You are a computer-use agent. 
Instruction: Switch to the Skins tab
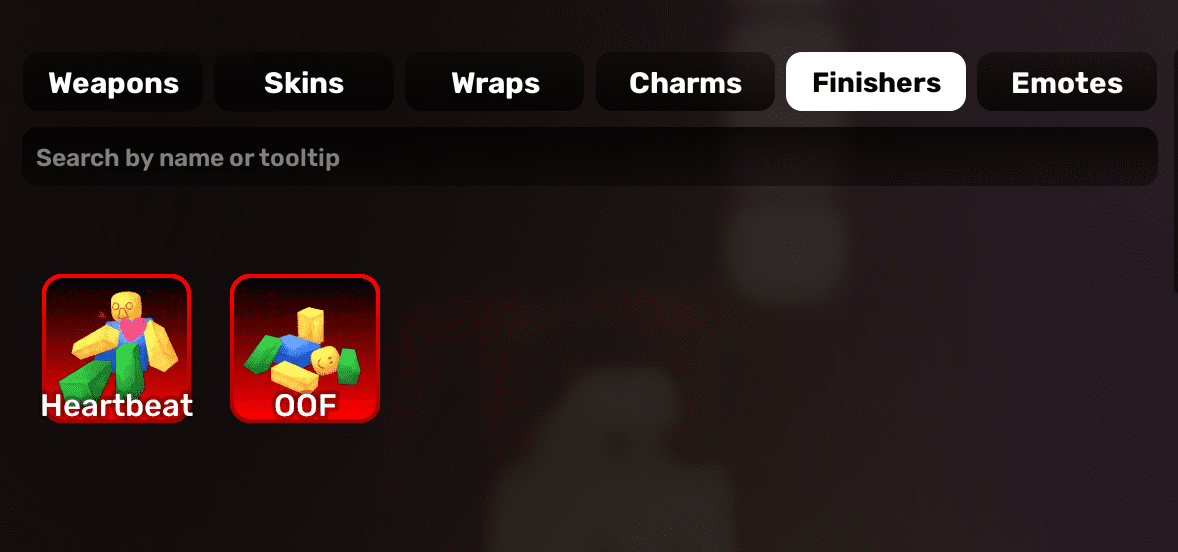pos(304,82)
